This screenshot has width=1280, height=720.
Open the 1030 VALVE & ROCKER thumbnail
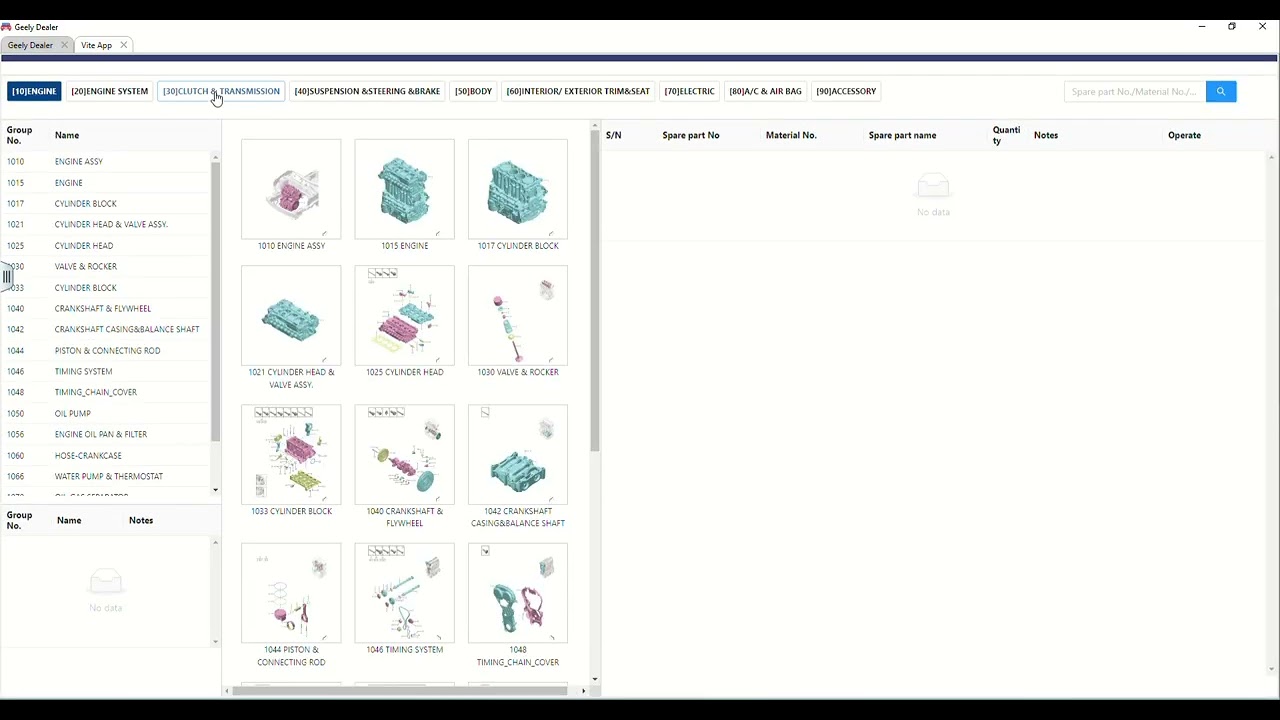(518, 315)
